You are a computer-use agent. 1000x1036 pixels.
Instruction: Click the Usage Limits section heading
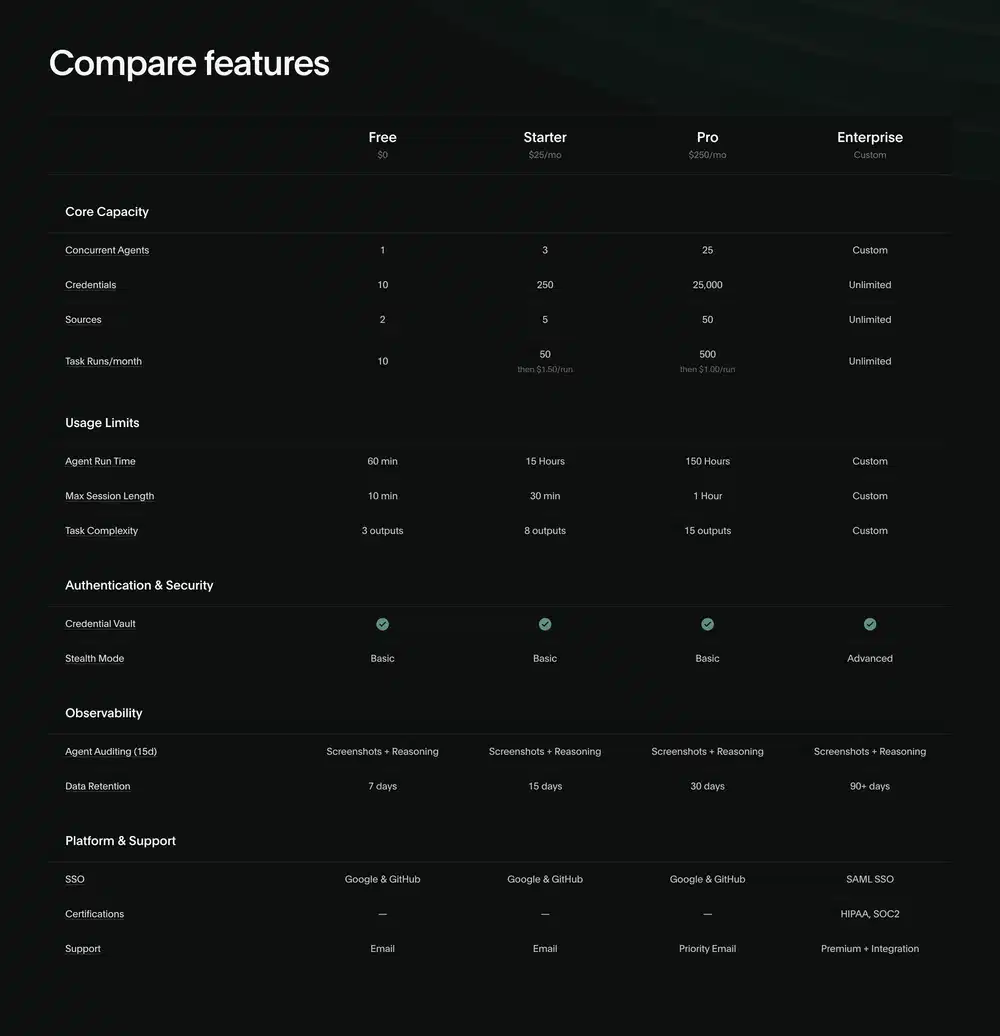(x=102, y=423)
